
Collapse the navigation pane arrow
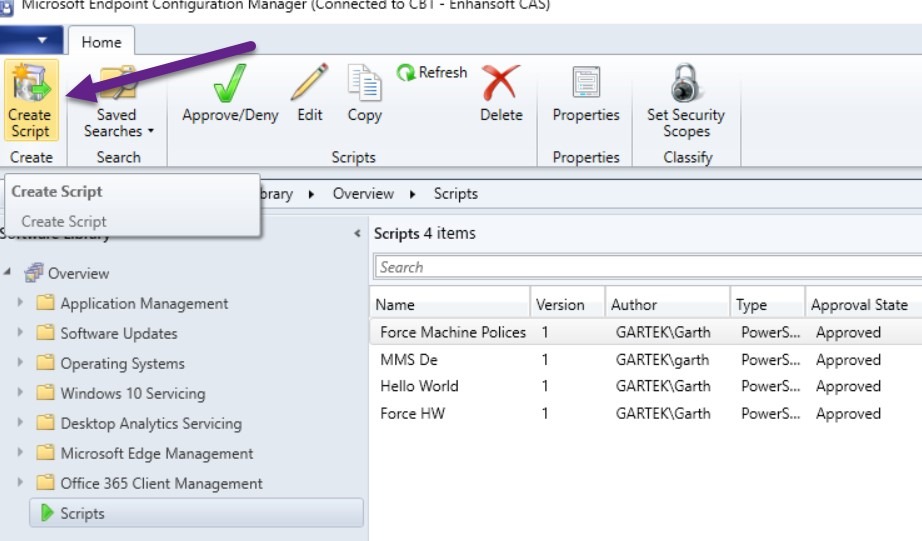coord(357,233)
